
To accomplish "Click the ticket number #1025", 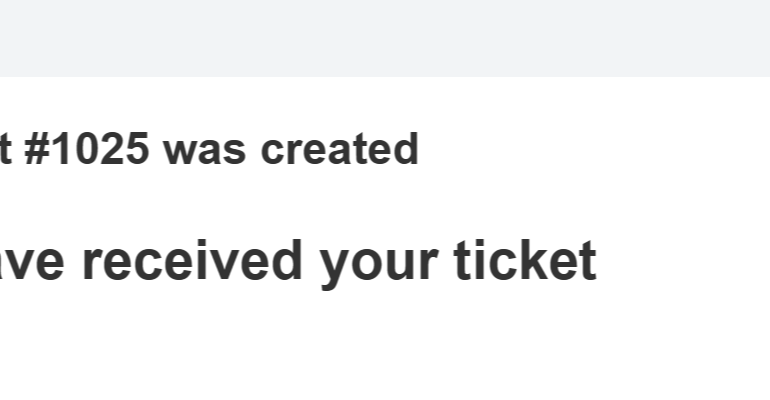I will [86, 150].
